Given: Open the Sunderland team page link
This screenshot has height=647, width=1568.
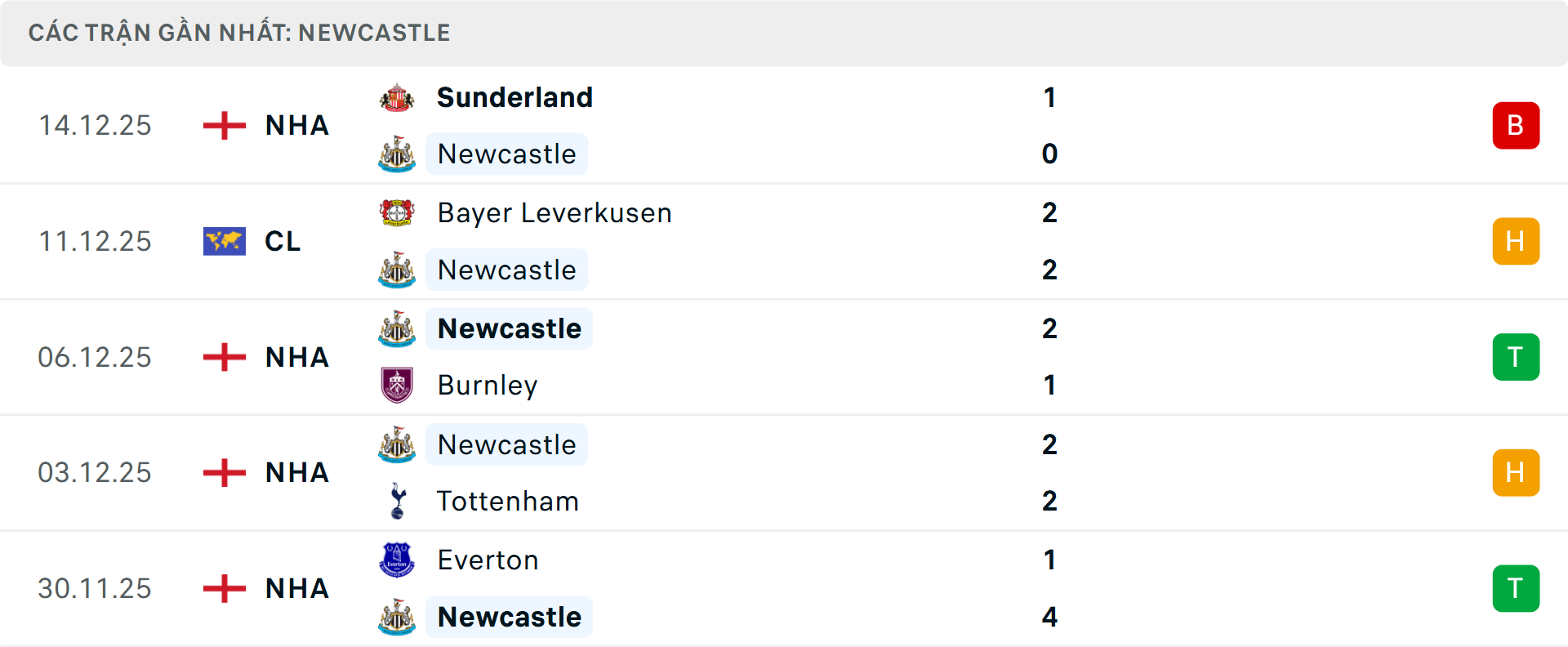Looking at the screenshot, I should [514, 97].
